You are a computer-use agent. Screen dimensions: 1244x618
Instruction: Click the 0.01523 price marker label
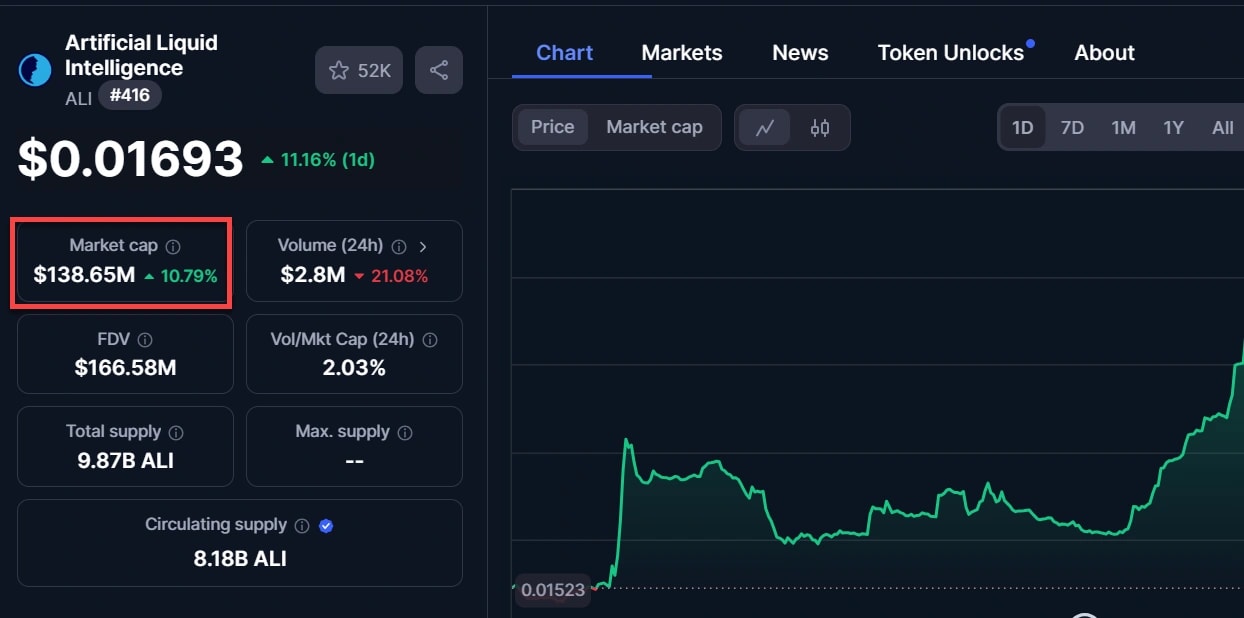pyautogui.click(x=553, y=589)
